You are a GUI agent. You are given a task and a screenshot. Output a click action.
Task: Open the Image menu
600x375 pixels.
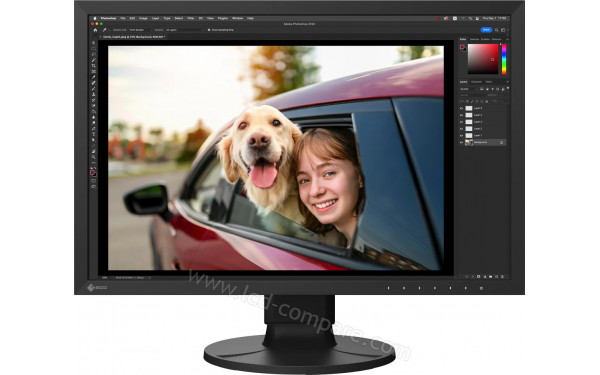tap(143, 18)
